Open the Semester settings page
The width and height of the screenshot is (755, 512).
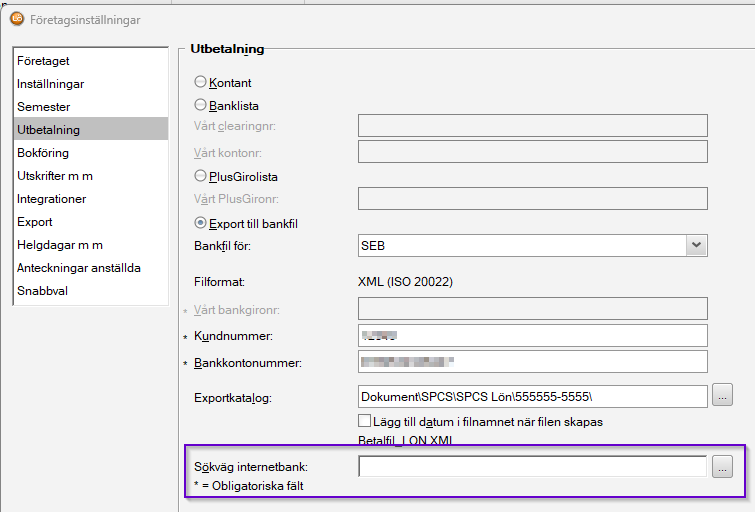[91, 107]
